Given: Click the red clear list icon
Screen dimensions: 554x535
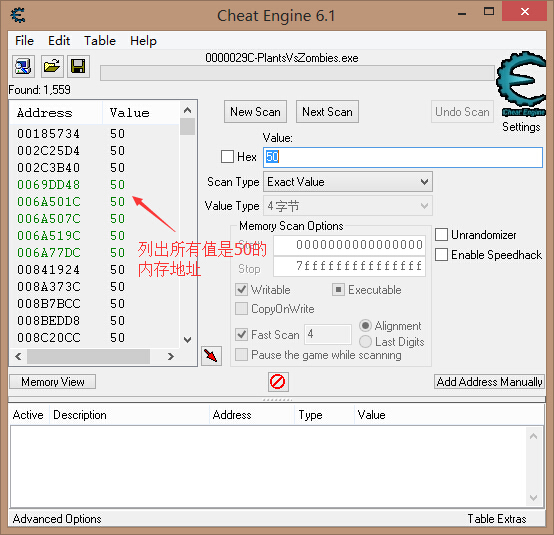Looking at the screenshot, I should click(x=278, y=382).
